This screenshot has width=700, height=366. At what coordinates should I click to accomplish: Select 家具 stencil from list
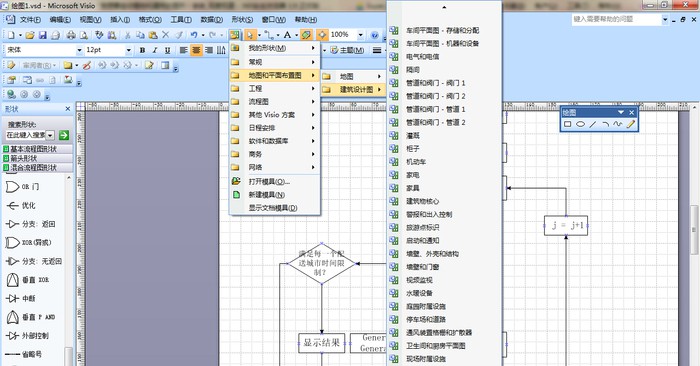pyautogui.click(x=444, y=188)
